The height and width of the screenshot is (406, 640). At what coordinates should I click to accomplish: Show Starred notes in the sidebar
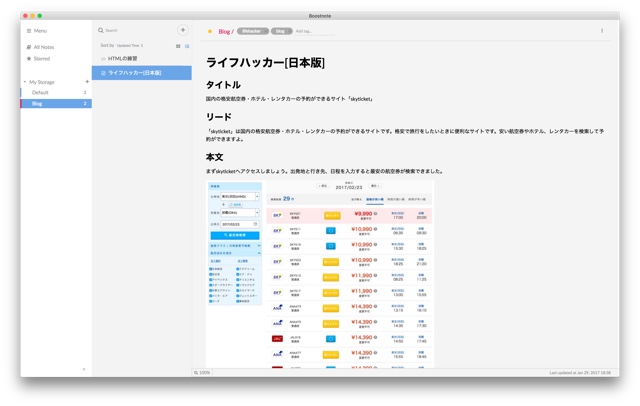[x=38, y=58]
